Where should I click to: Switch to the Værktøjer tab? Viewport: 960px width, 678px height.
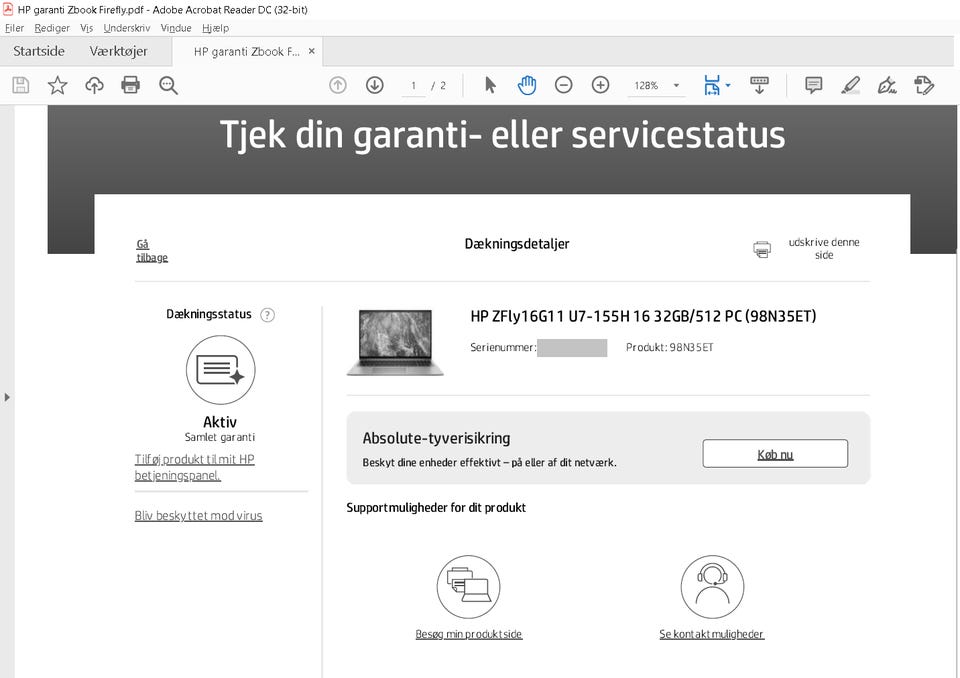tap(118, 51)
